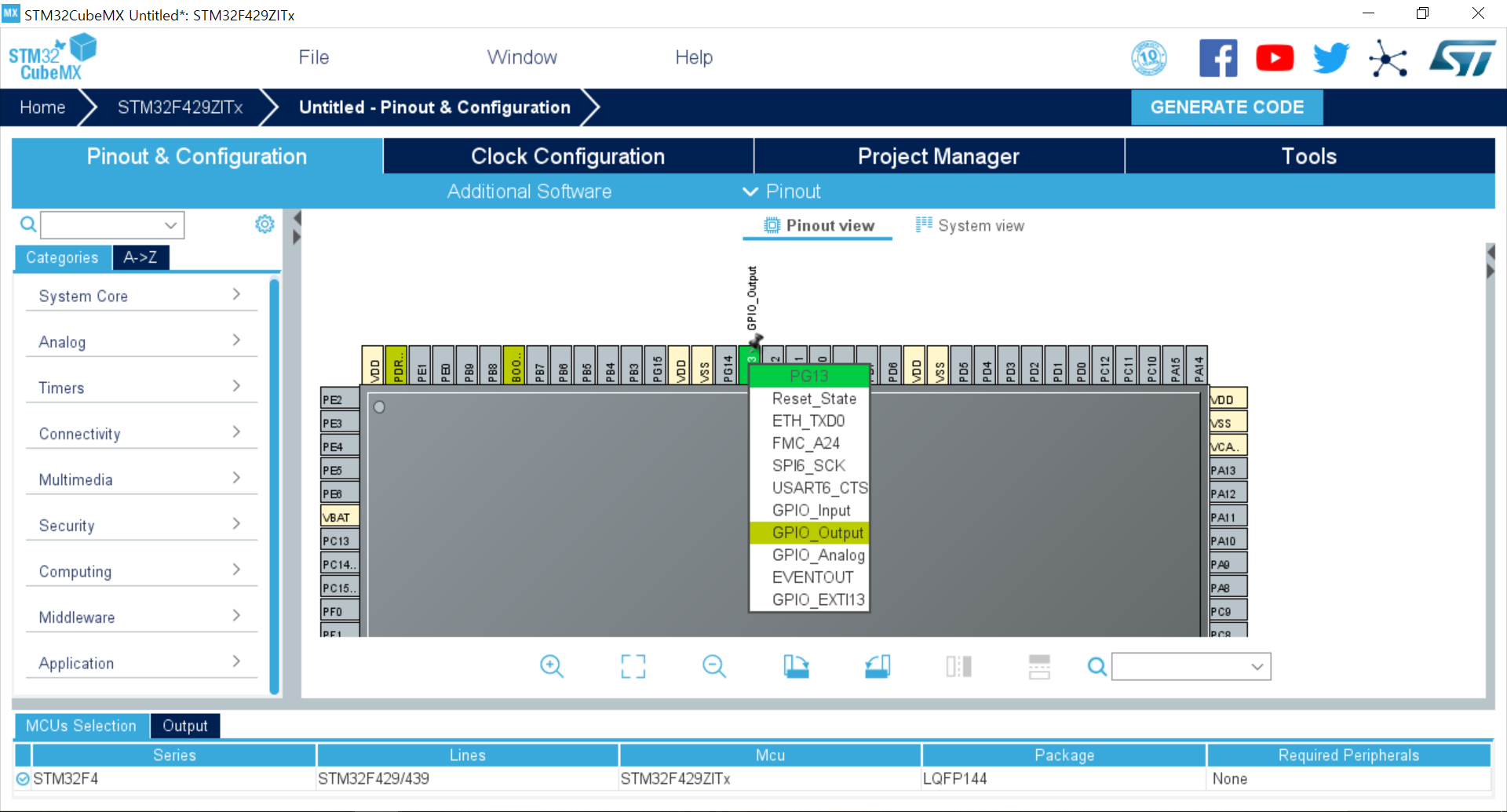Open the File menu
Viewport: 1507px width, 812px height.
tap(313, 57)
